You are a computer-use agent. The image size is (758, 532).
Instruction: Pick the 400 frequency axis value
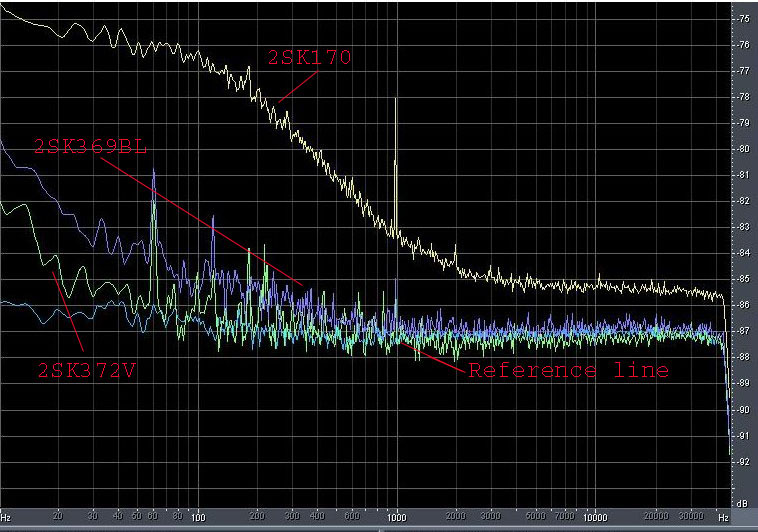pos(317,516)
